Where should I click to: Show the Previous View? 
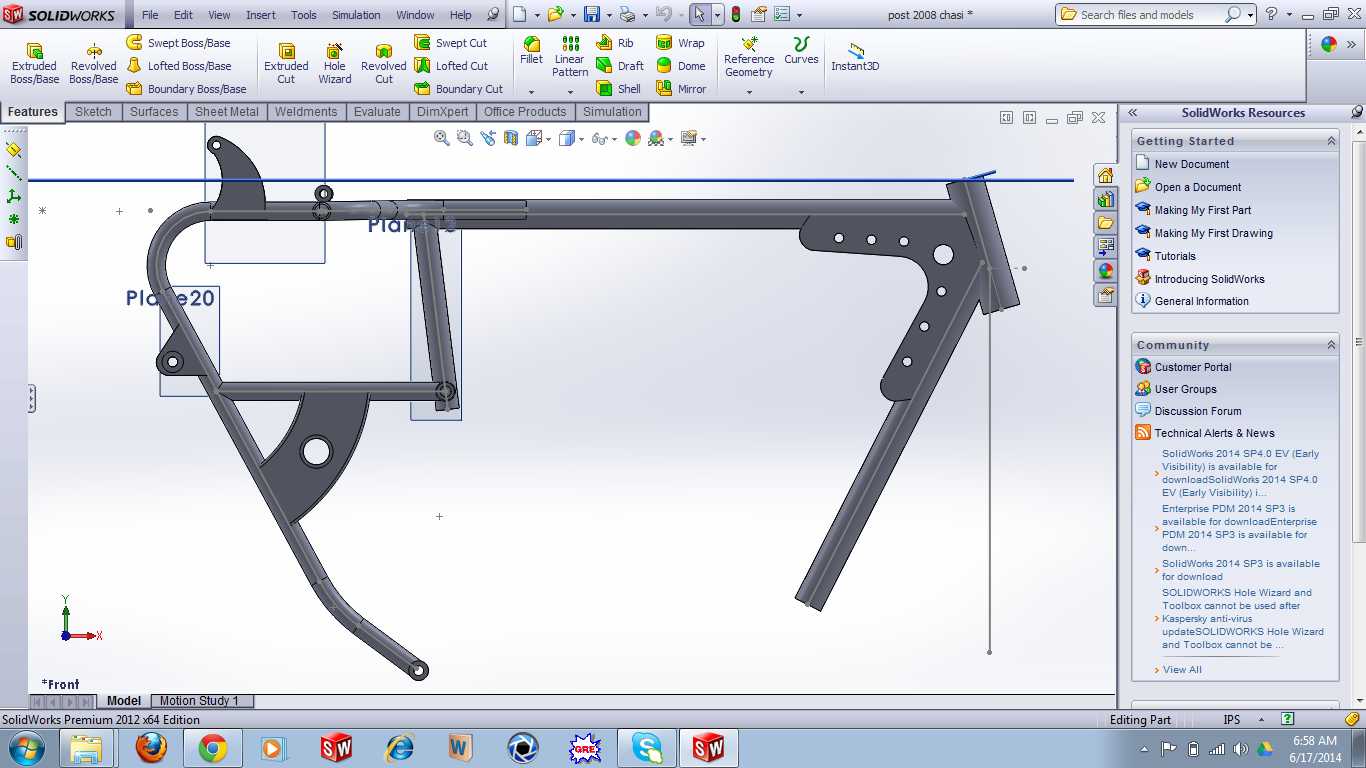488,138
